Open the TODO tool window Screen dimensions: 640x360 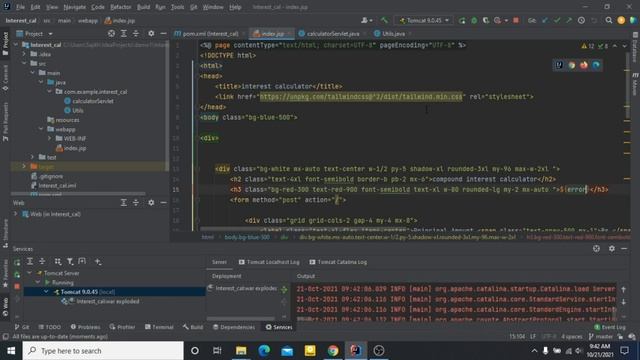coord(49,327)
